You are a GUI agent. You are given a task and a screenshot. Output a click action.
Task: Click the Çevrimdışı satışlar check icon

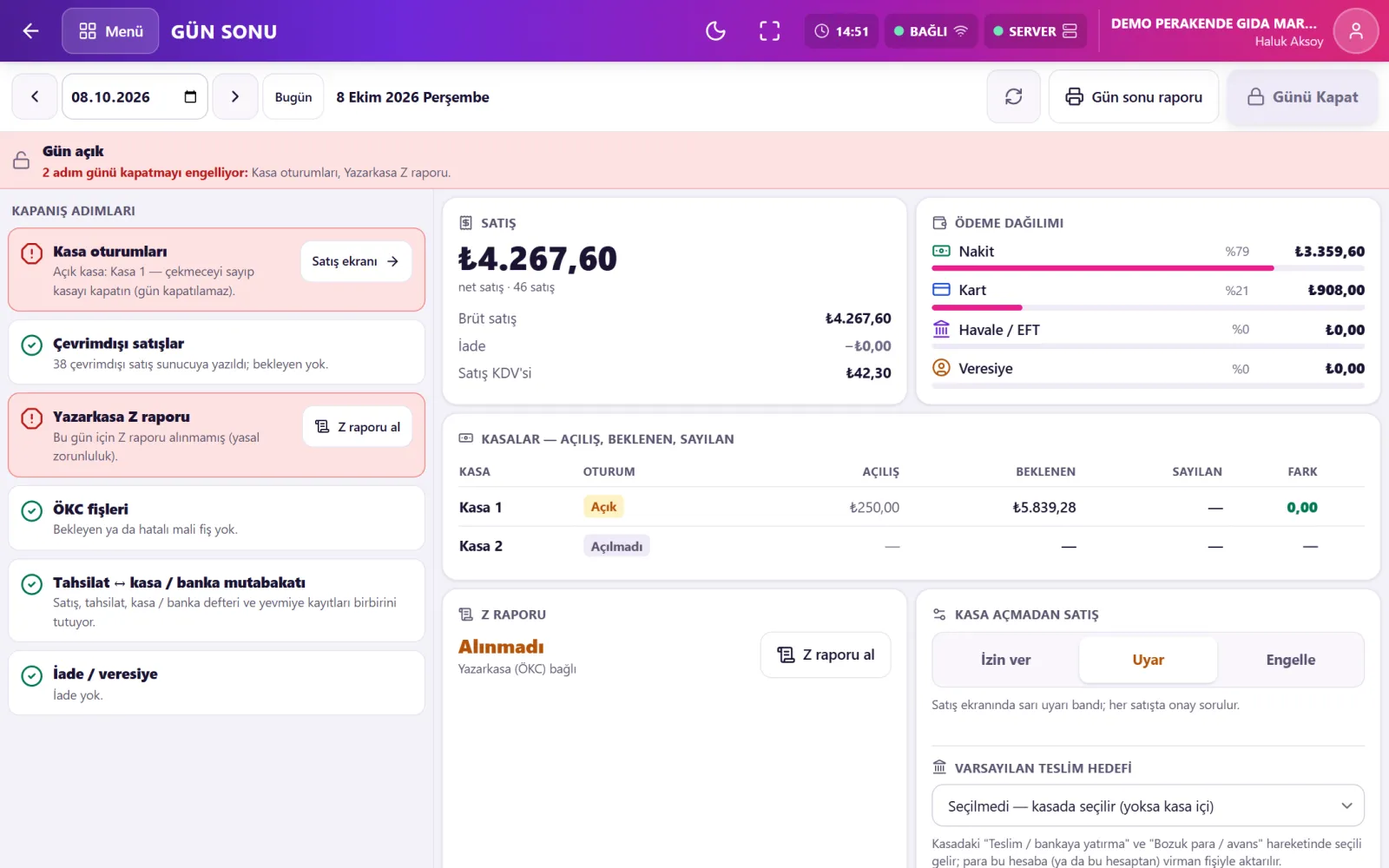point(32,345)
